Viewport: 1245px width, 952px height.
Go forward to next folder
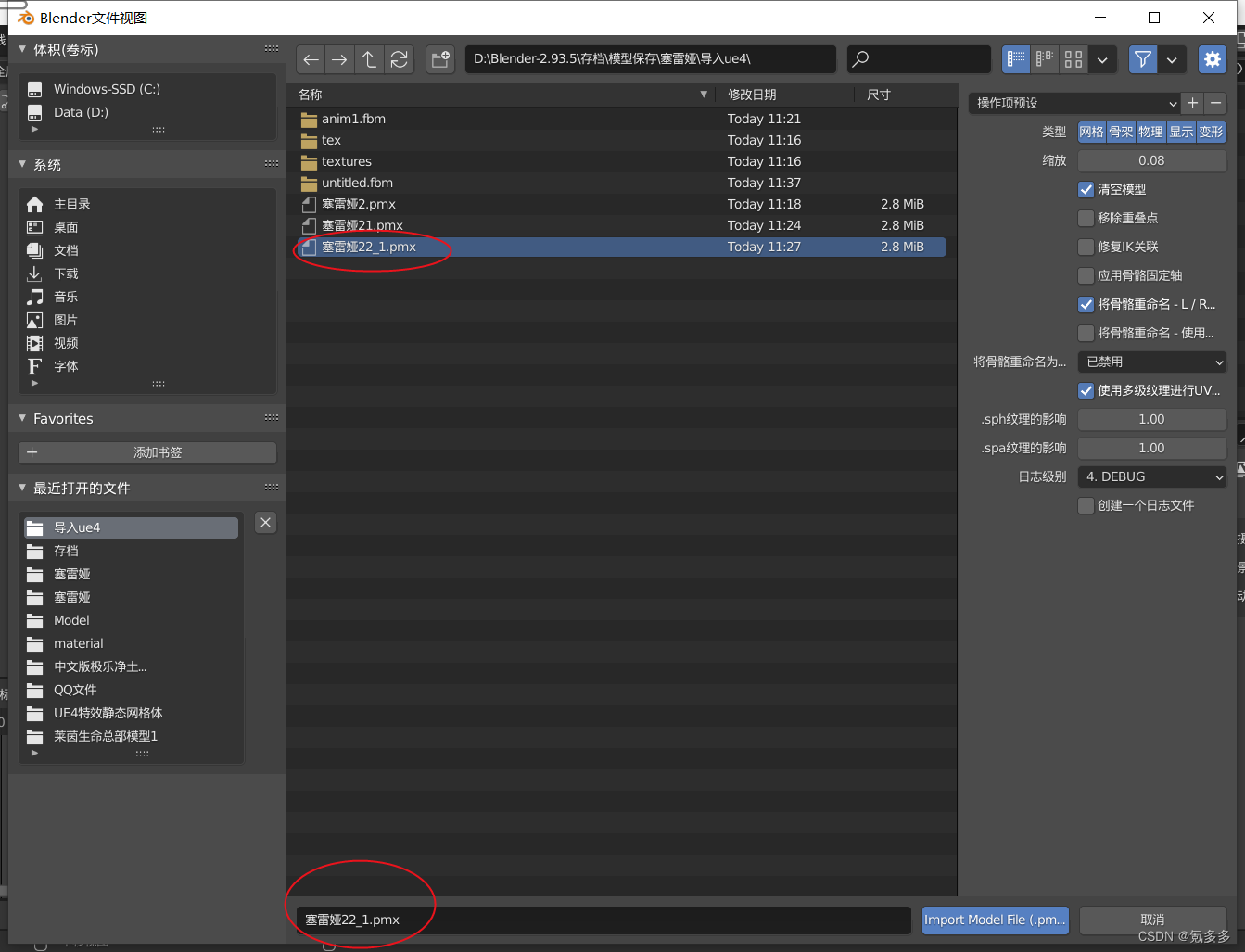(x=340, y=59)
